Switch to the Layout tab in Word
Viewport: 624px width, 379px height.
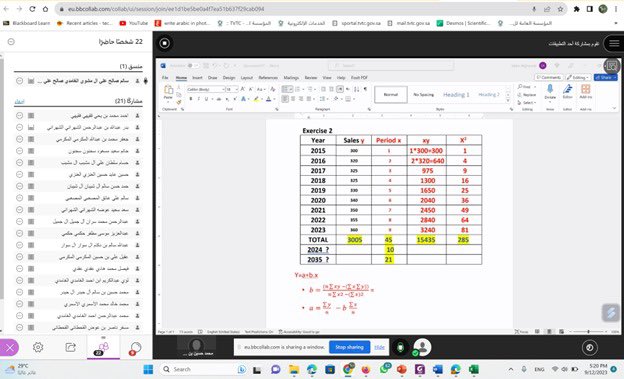(247, 78)
